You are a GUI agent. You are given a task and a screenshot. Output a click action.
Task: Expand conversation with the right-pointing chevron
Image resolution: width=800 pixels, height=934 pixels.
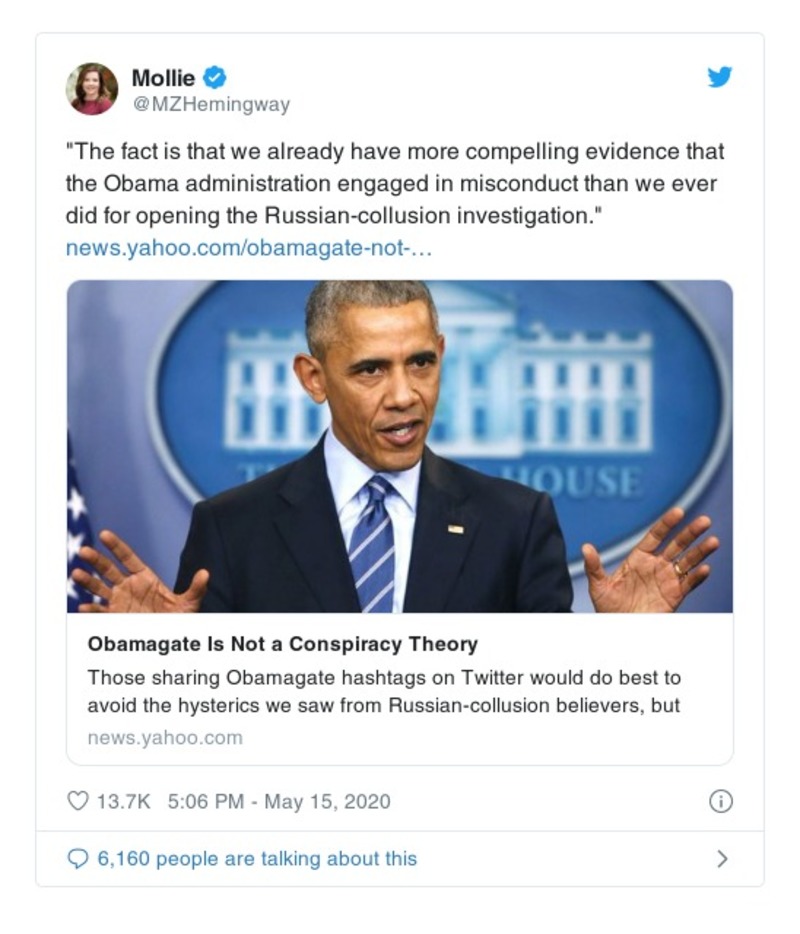pyautogui.click(x=722, y=857)
